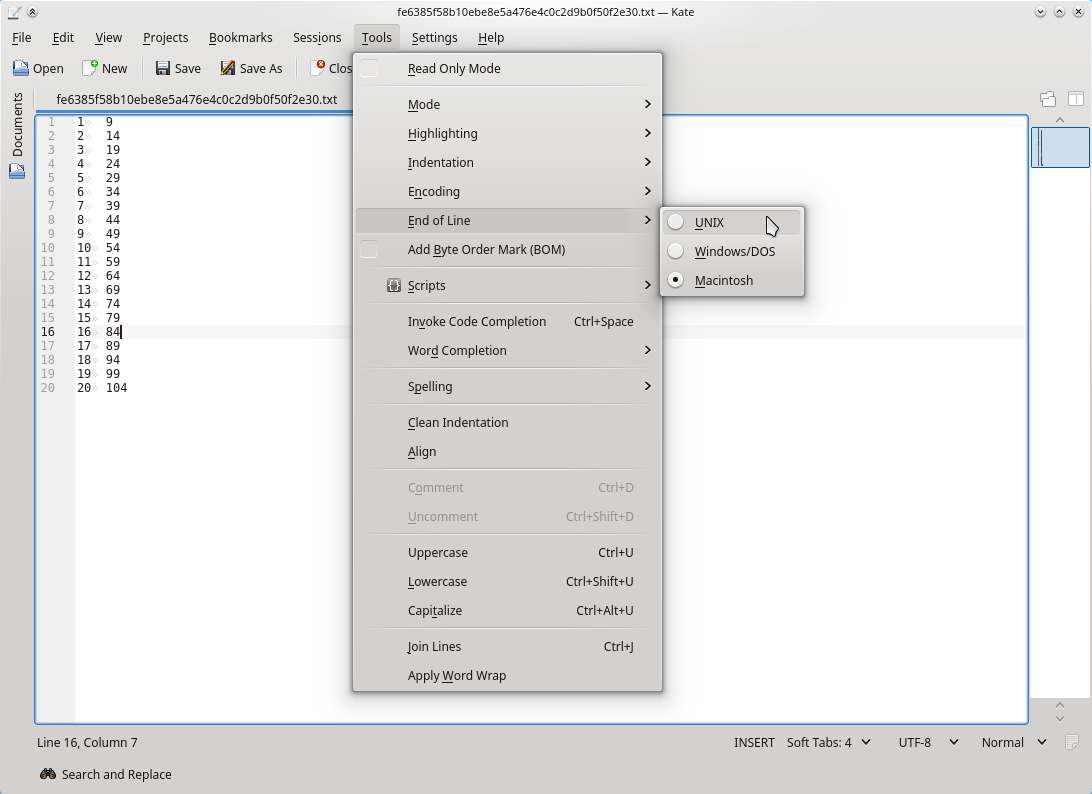Click Line 16, Column 7 status text

[x=87, y=742]
